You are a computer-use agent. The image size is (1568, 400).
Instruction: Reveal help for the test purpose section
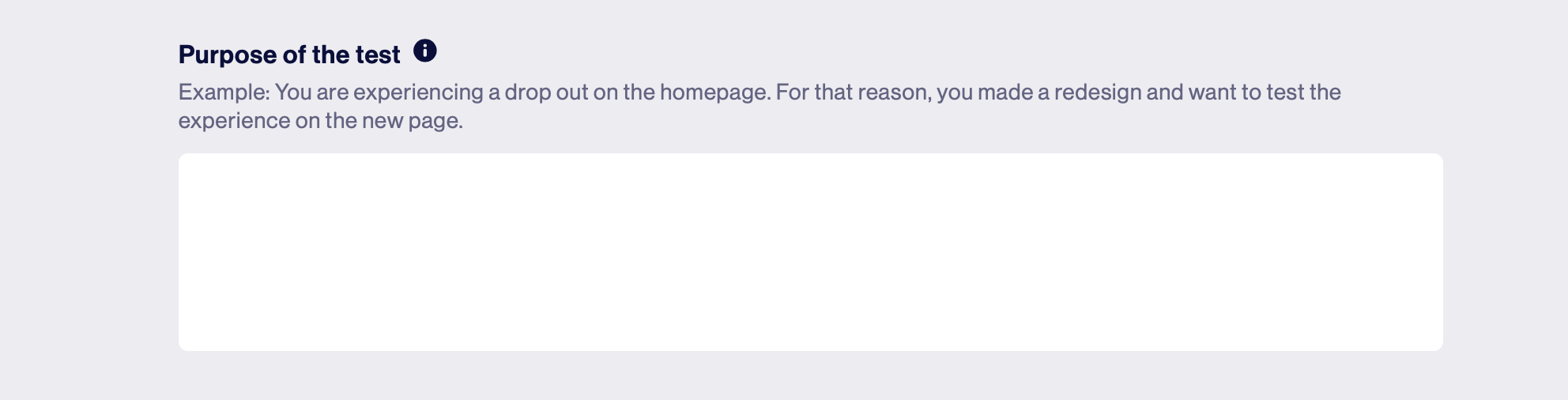pyautogui.click(x=425, y=51)
